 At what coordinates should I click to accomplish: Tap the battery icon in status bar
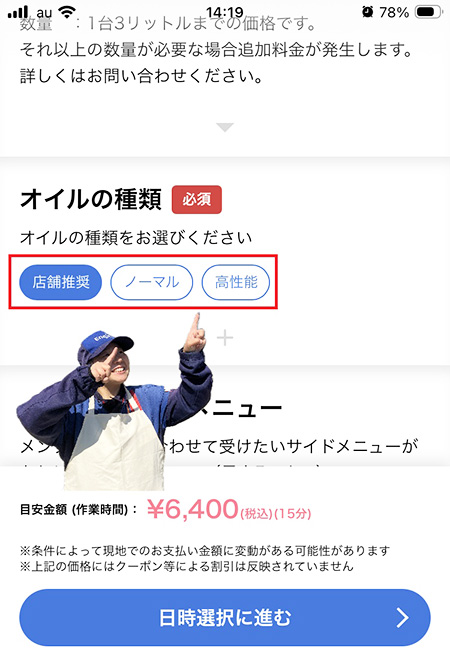(429, 12)
